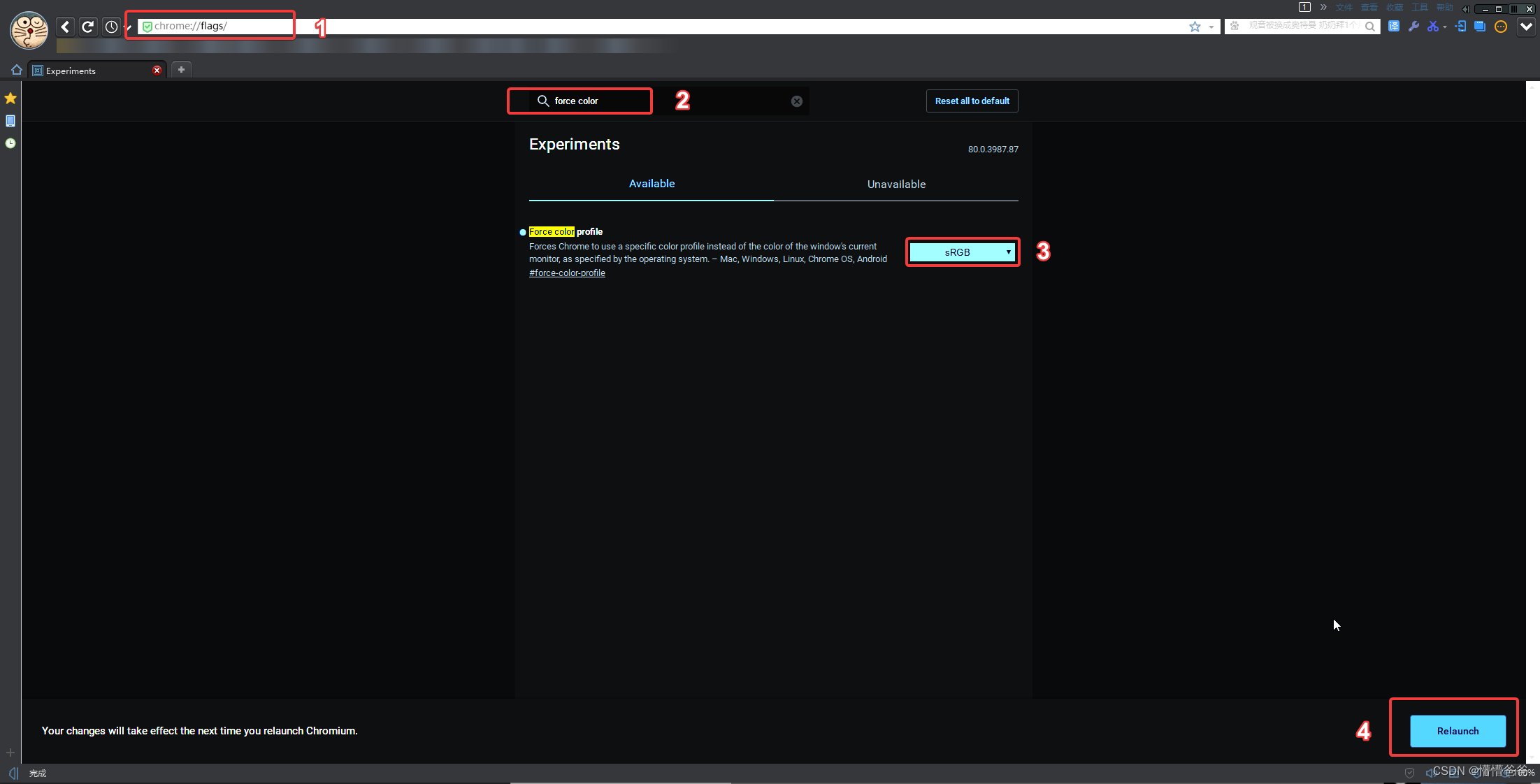Expand the toolbar chevron-down menu button
The height and width of the screenshot is (784, 1540).
click(1526, 27)
